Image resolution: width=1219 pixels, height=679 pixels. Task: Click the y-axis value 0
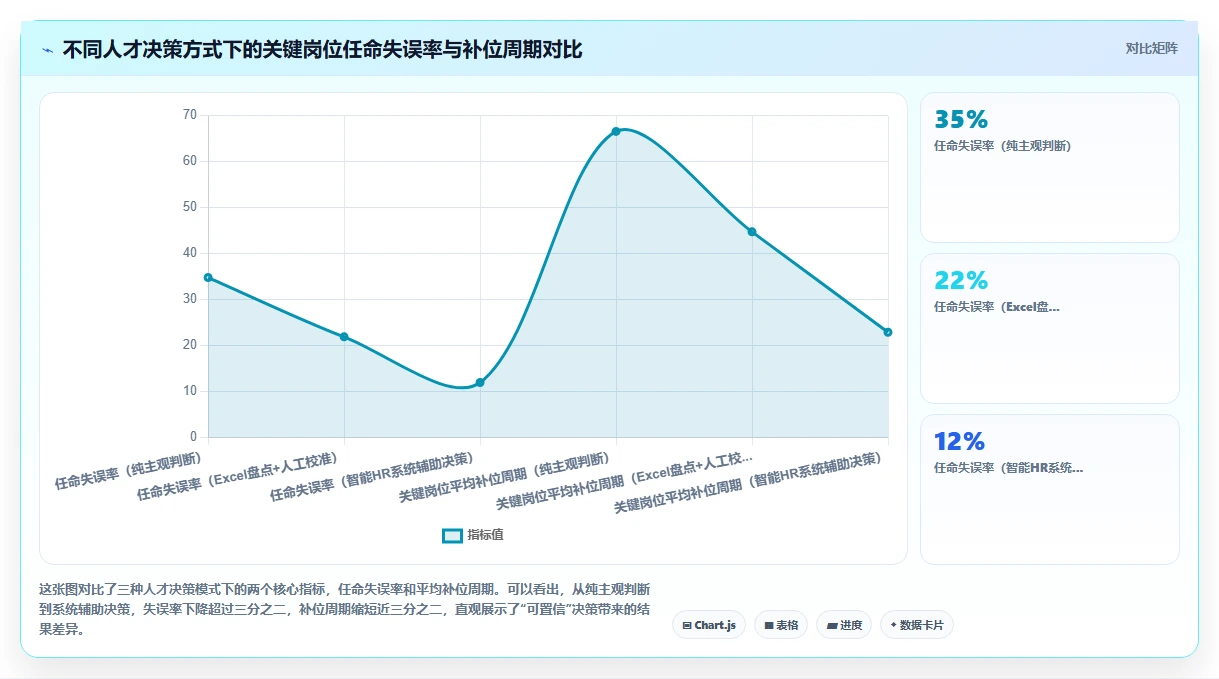point(193,437)
